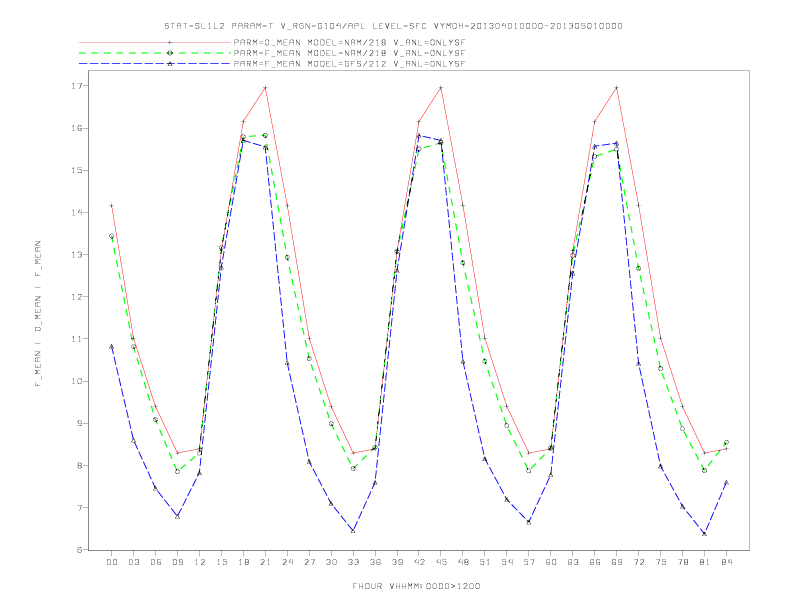
Task: Click x-axis tick label 24
Action: coord(287,562)
